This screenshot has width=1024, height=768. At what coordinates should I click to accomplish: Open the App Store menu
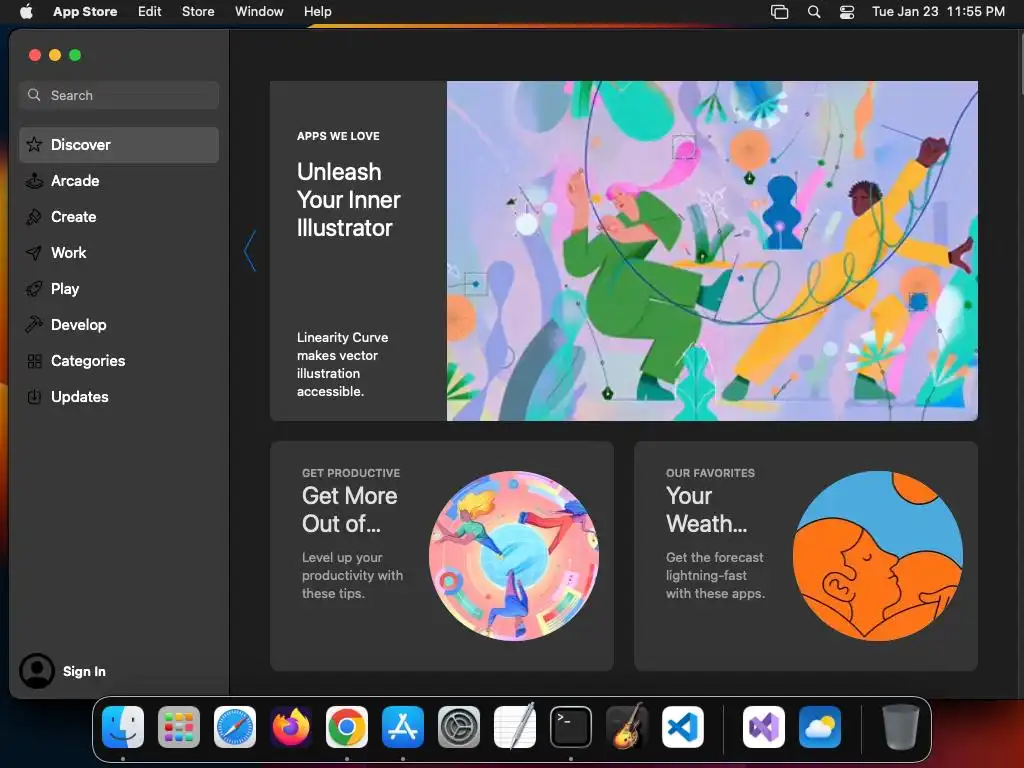85,11
